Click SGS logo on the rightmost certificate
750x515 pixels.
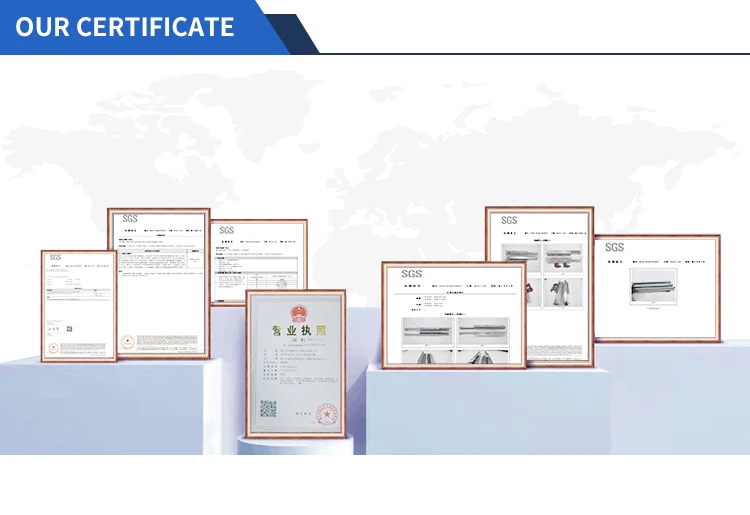(x=614, y=247)
